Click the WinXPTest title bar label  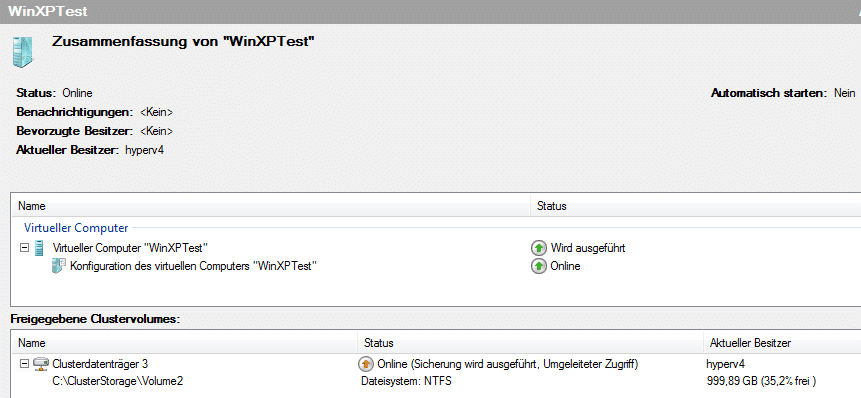click(x=48, y=12)
